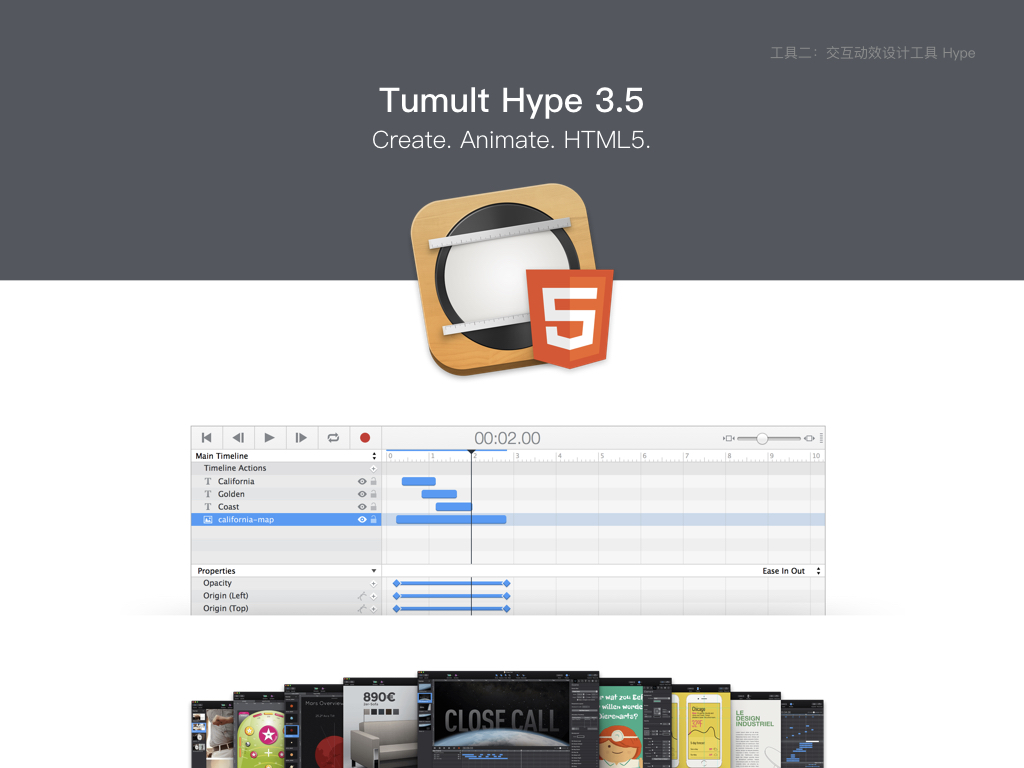This screenshot has height=768, width=1024.
Task: Select the Origin (Left) end keyframe
Action: pos(506,596)
